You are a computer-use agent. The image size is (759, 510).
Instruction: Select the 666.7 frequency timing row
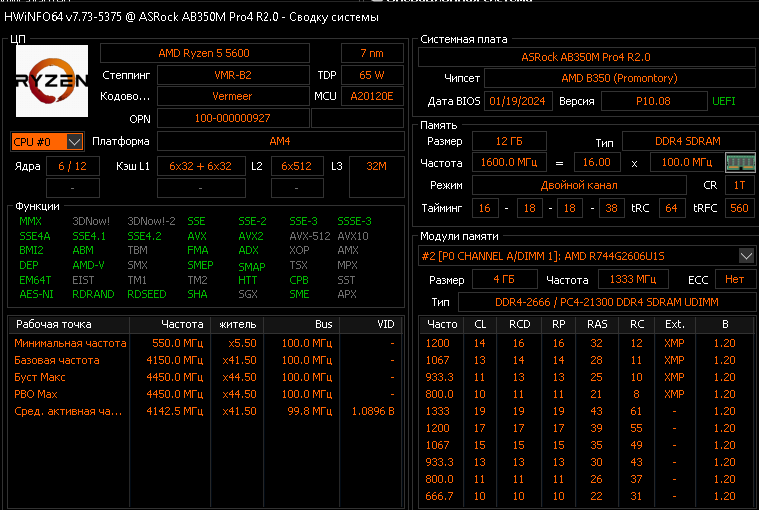586,496
